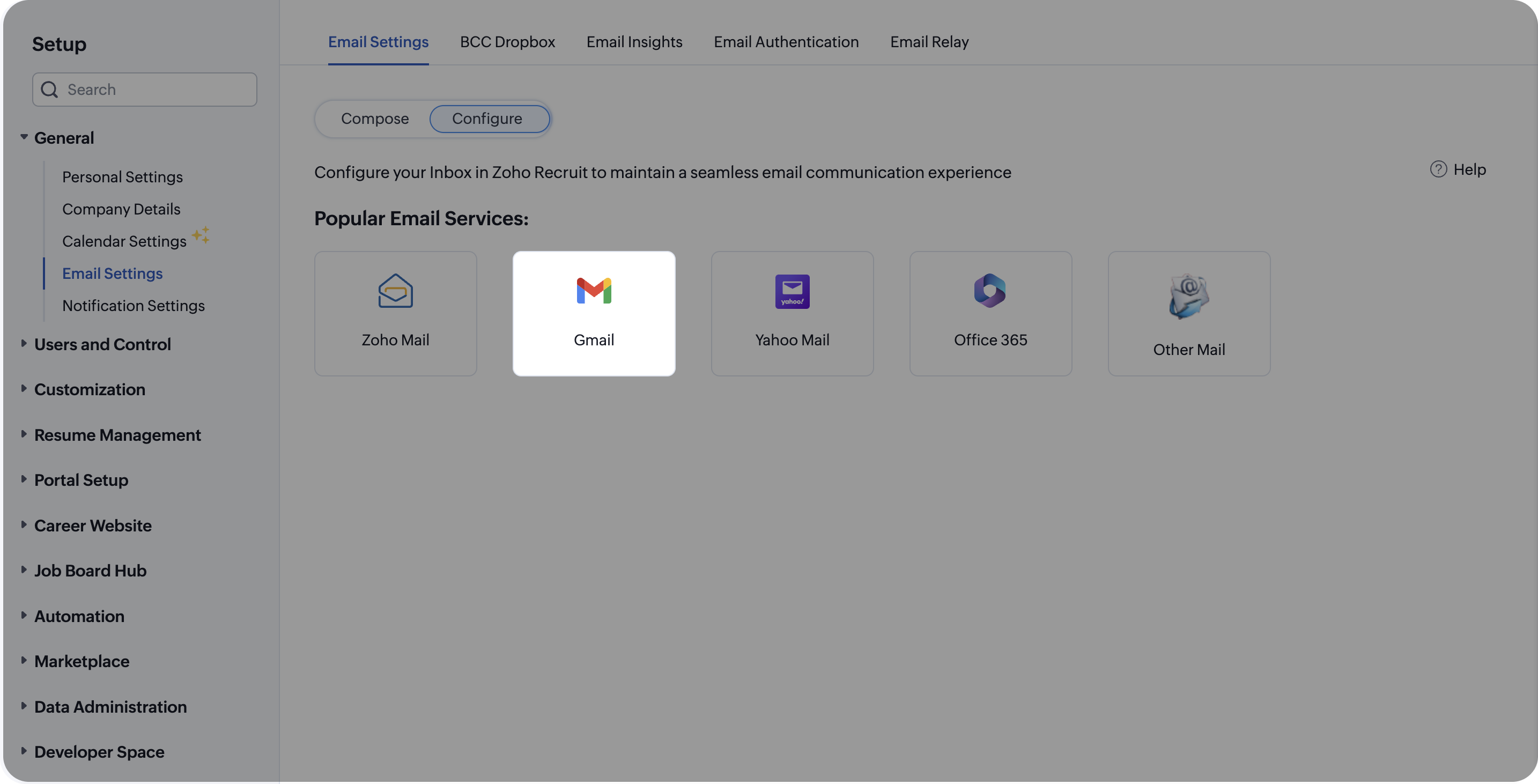
Task: Go to Company Details
Action: tap(121, 209)
